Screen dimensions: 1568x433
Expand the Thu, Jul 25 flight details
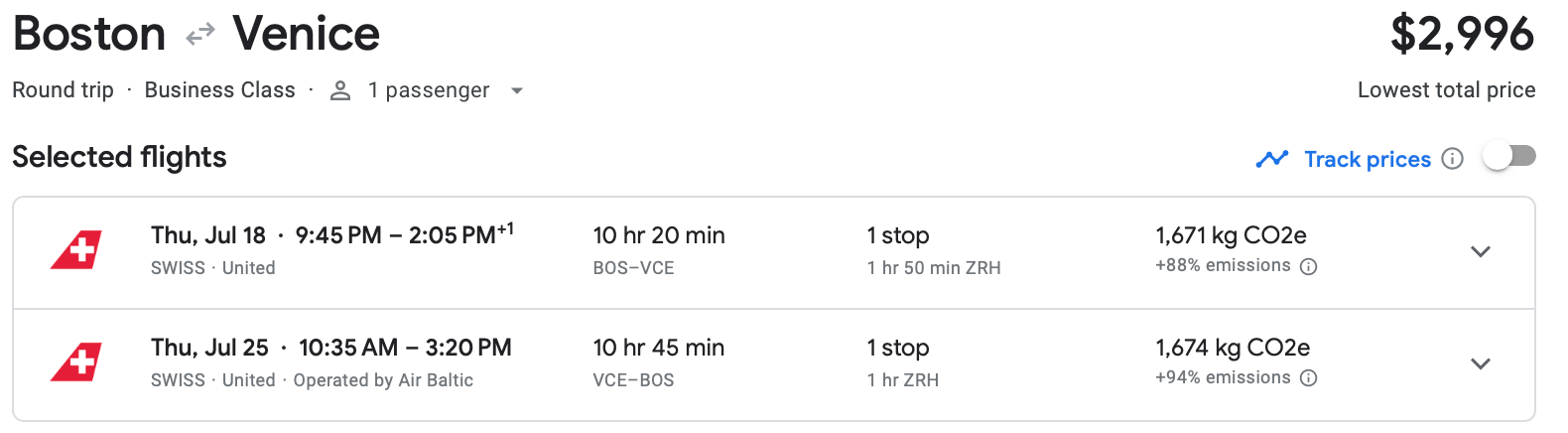(x=1481, y=363)
